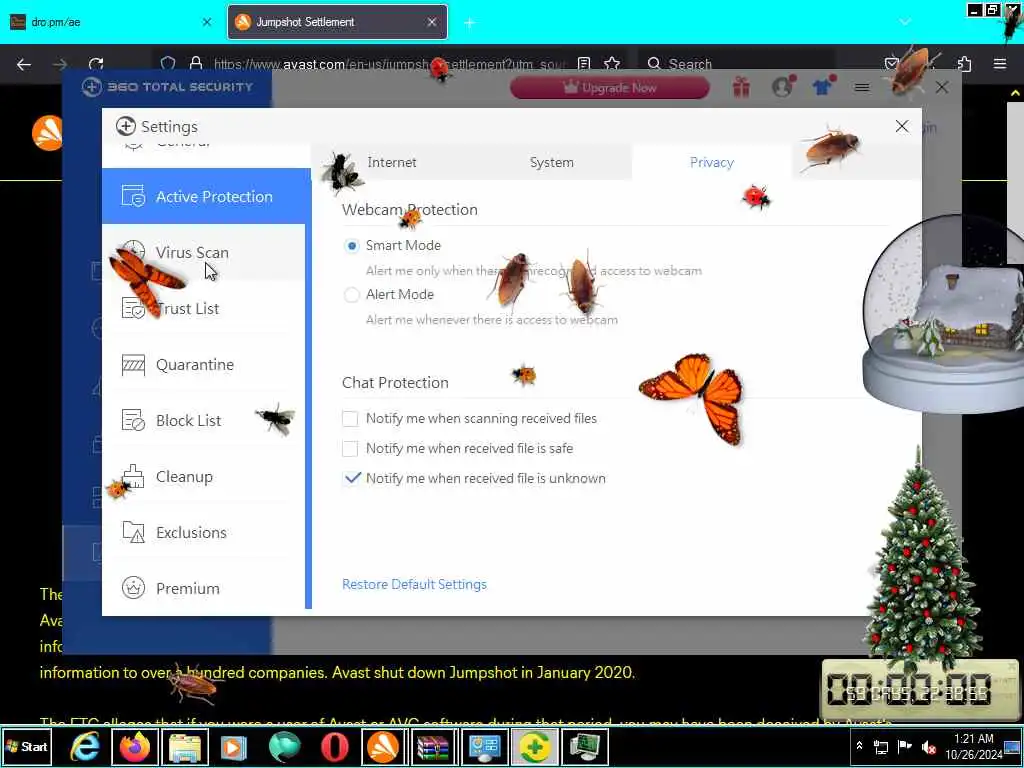
Task: Open WinRAR from the taskbar
Action: [434, 746]
